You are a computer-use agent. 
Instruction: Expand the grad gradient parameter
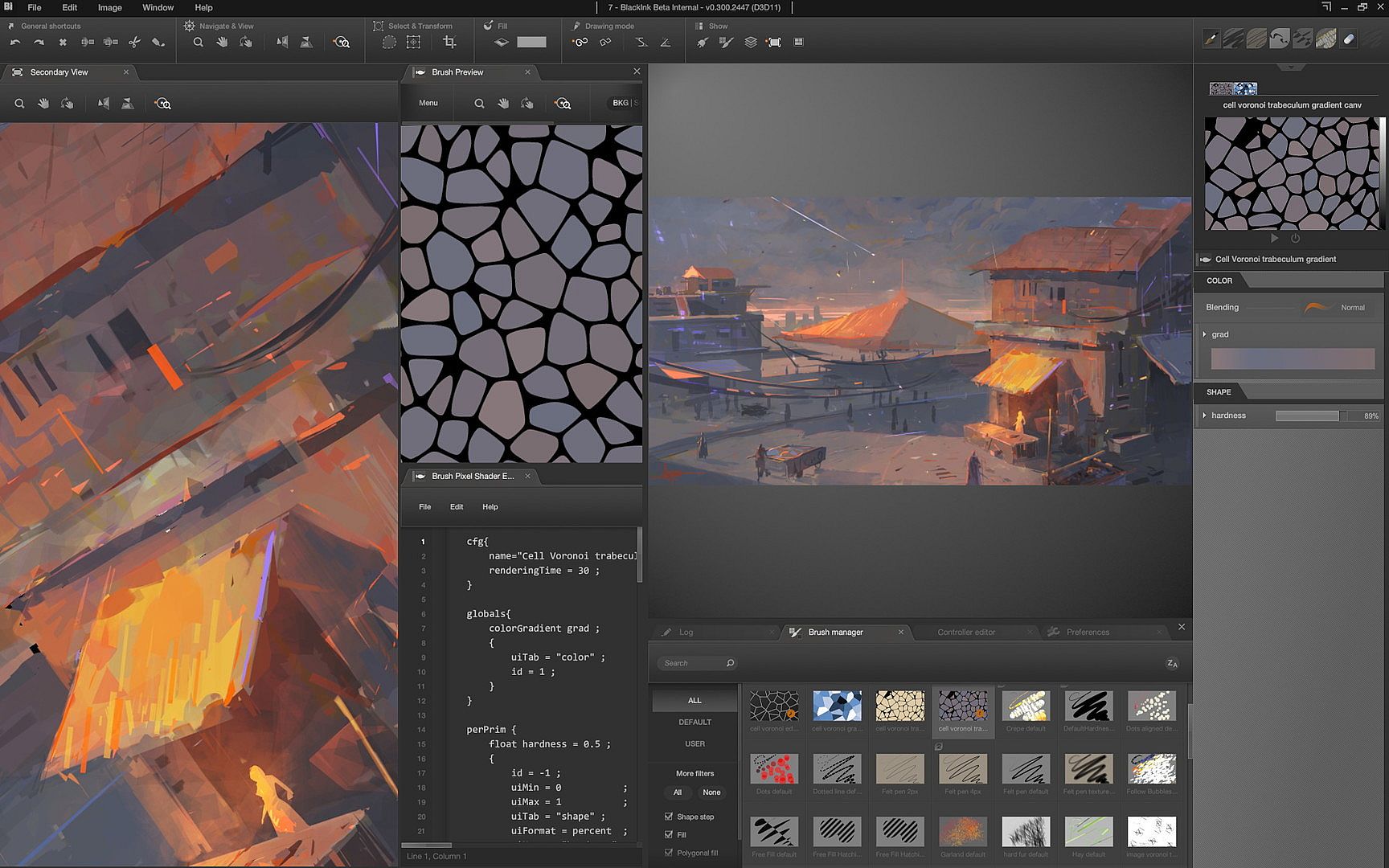click(x=1204, y=334)
